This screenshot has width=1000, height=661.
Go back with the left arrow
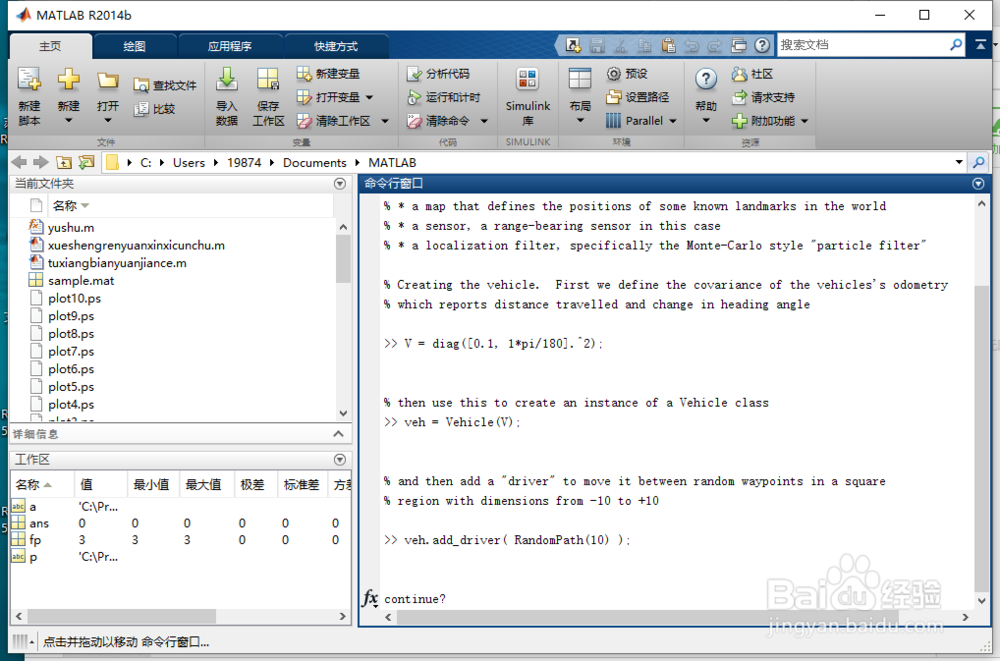pyautogui.click(x=19, y=163)
